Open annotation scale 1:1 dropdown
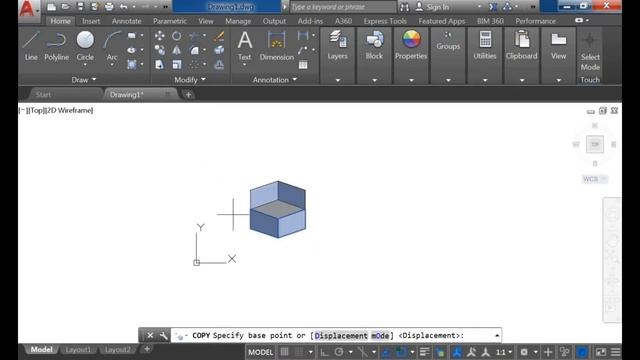The width and height of the screenshot is (640, 360). [x=504, y=352]
